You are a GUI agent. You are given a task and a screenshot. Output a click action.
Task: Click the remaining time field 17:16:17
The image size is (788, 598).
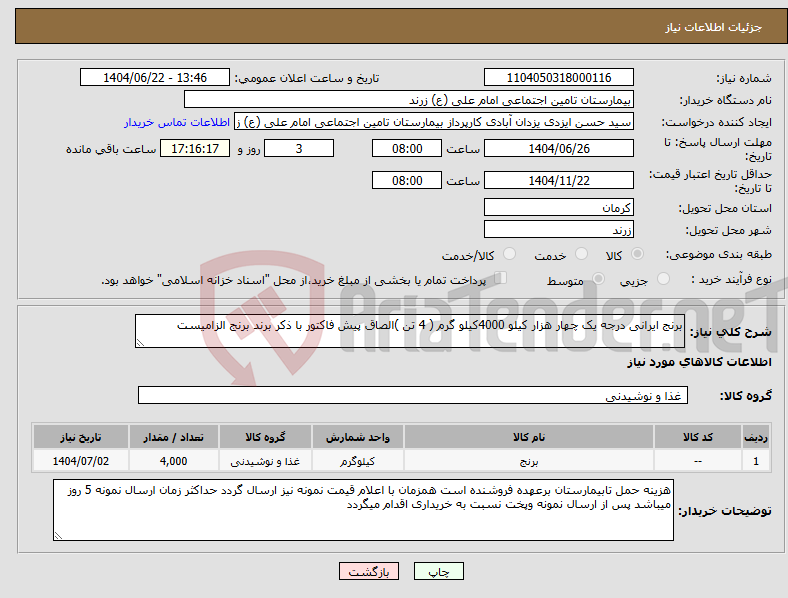[x=195, y=148]
